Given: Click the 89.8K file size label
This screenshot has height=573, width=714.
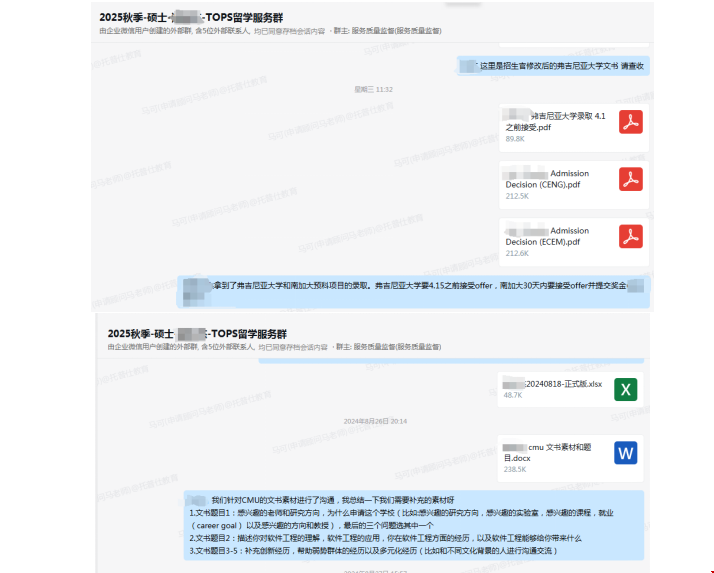Looking at the screenshot, I should click(515, 139).
